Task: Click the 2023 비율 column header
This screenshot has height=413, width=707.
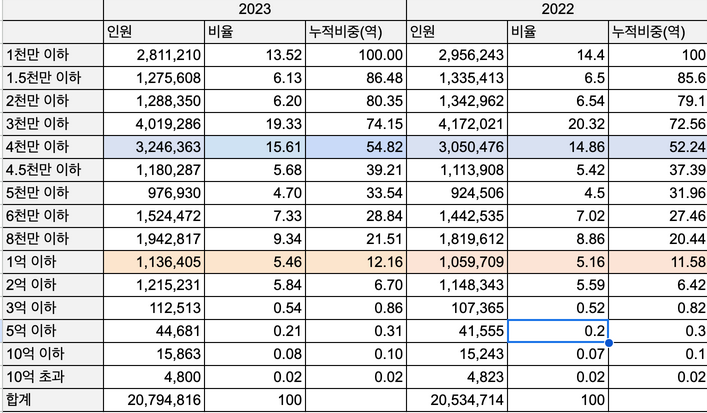Action: point(255,32)
